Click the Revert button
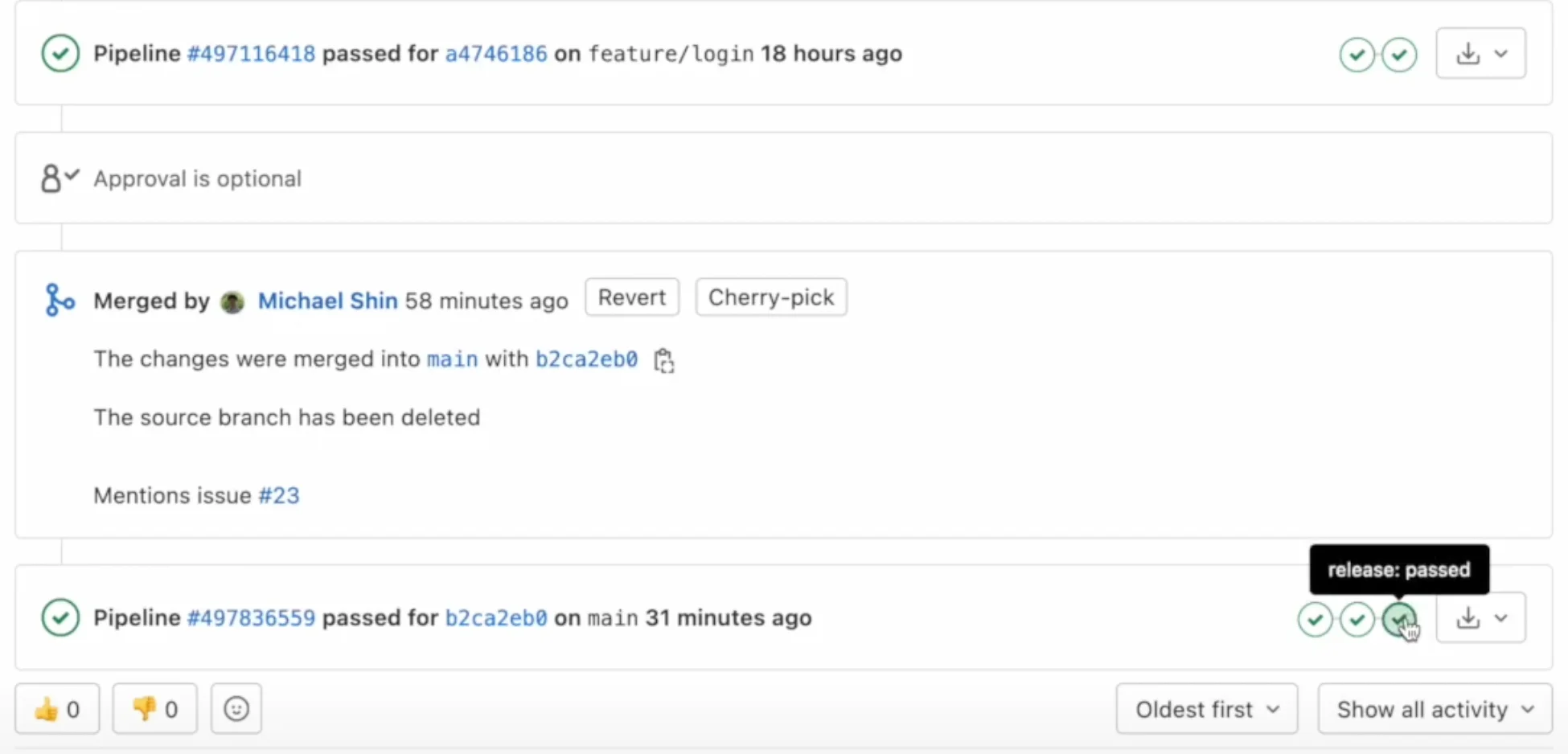This screenshot has width=1568, height=754. click(x=632, y=297)
